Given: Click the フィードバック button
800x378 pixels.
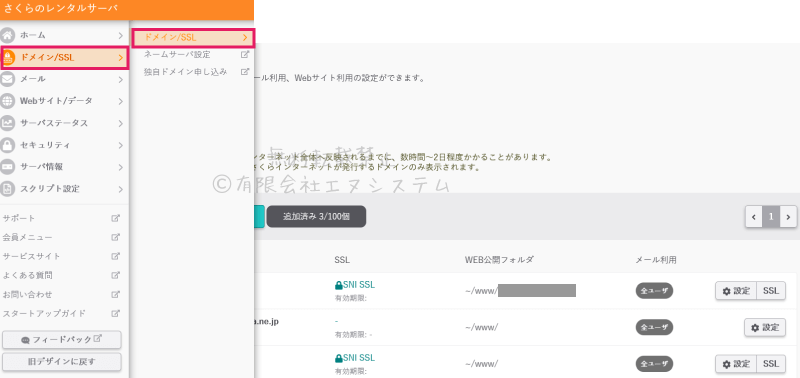Looking at the screenshot, I should click(62, 340).
